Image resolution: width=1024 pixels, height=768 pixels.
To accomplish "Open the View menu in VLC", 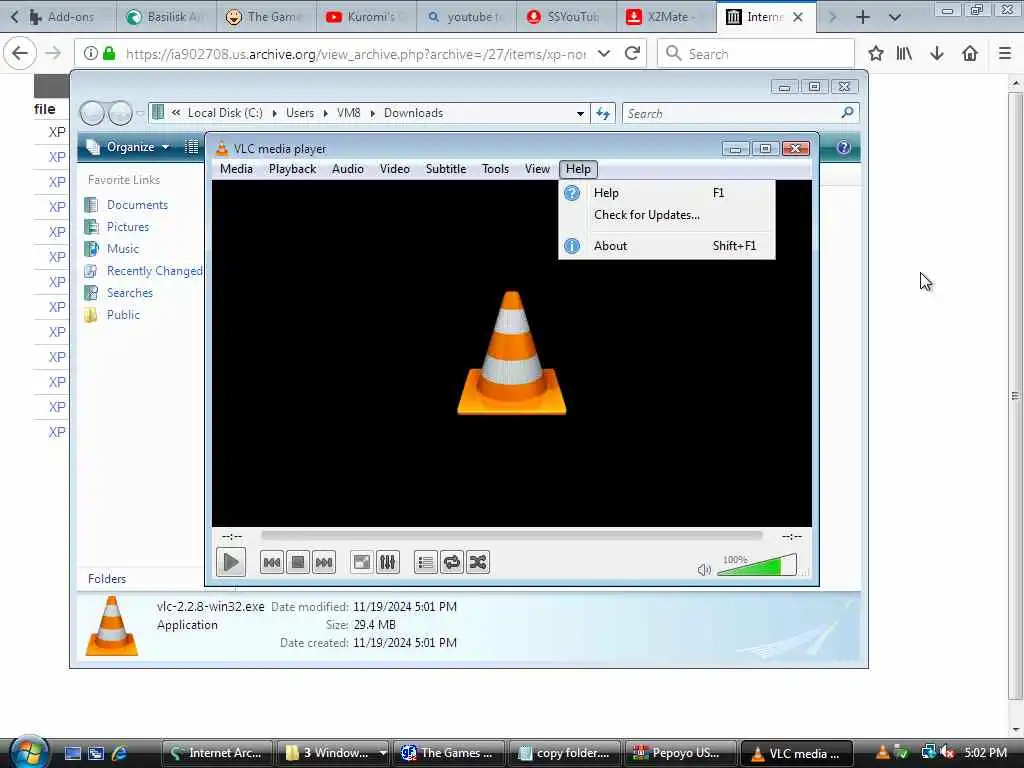I will pyautogui.click(x=537, y=169).
